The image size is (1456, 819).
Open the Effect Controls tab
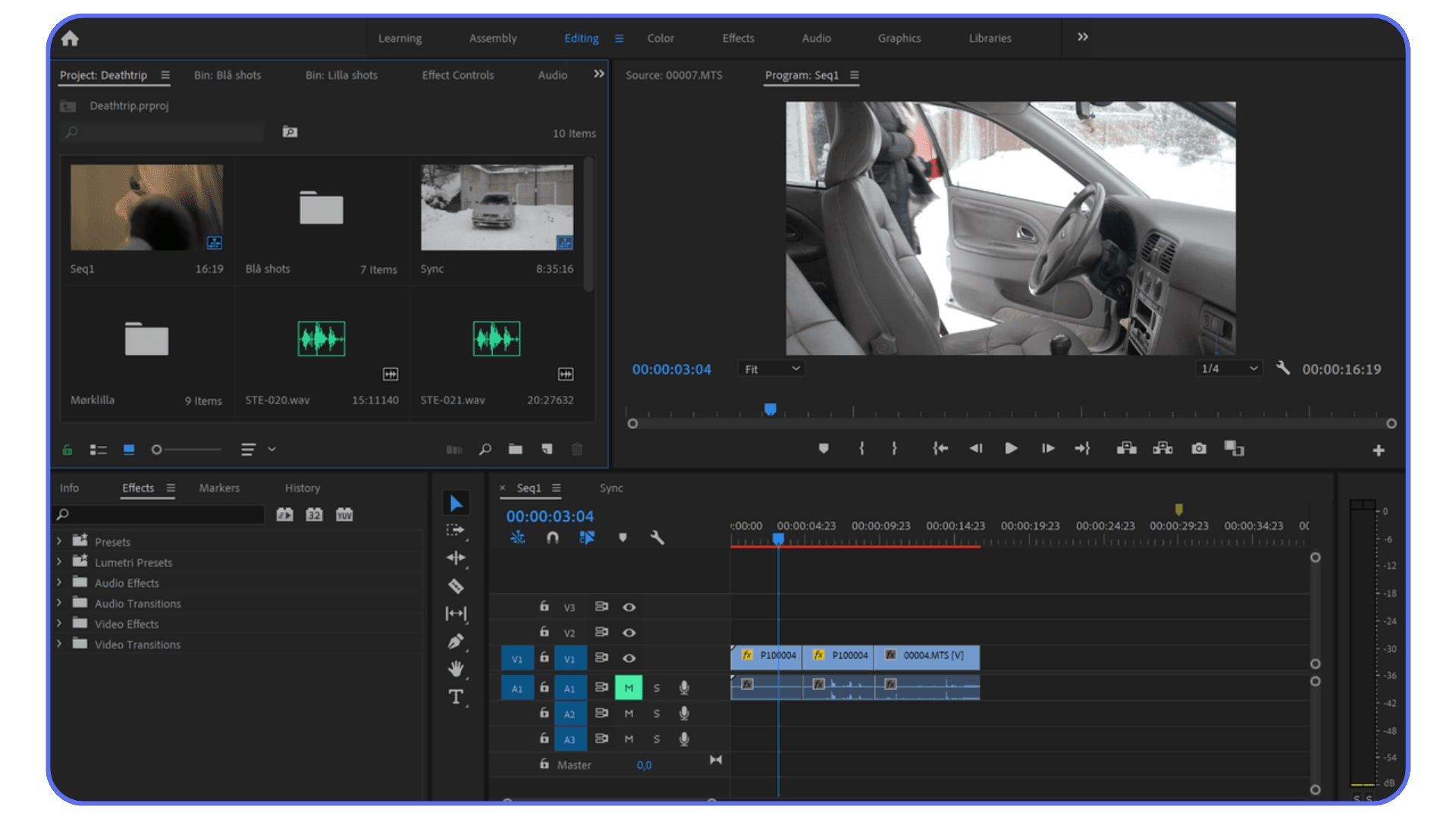point(457,75)
